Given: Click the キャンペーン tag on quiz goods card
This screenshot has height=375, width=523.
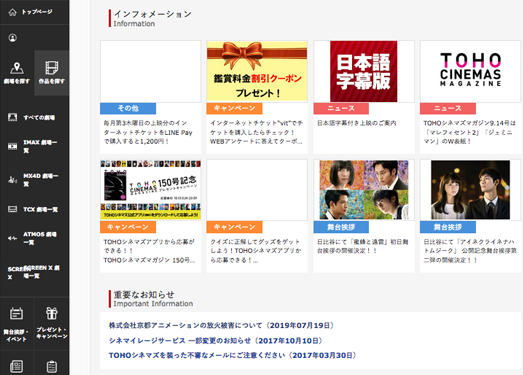Looking at the screenshot, I should click(x=234, y=227).
